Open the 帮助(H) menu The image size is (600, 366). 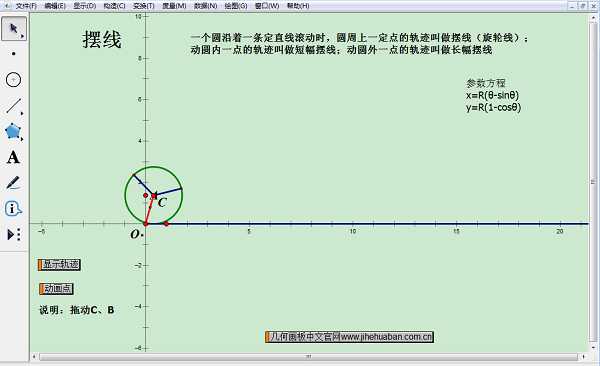[x=298, y=6]
